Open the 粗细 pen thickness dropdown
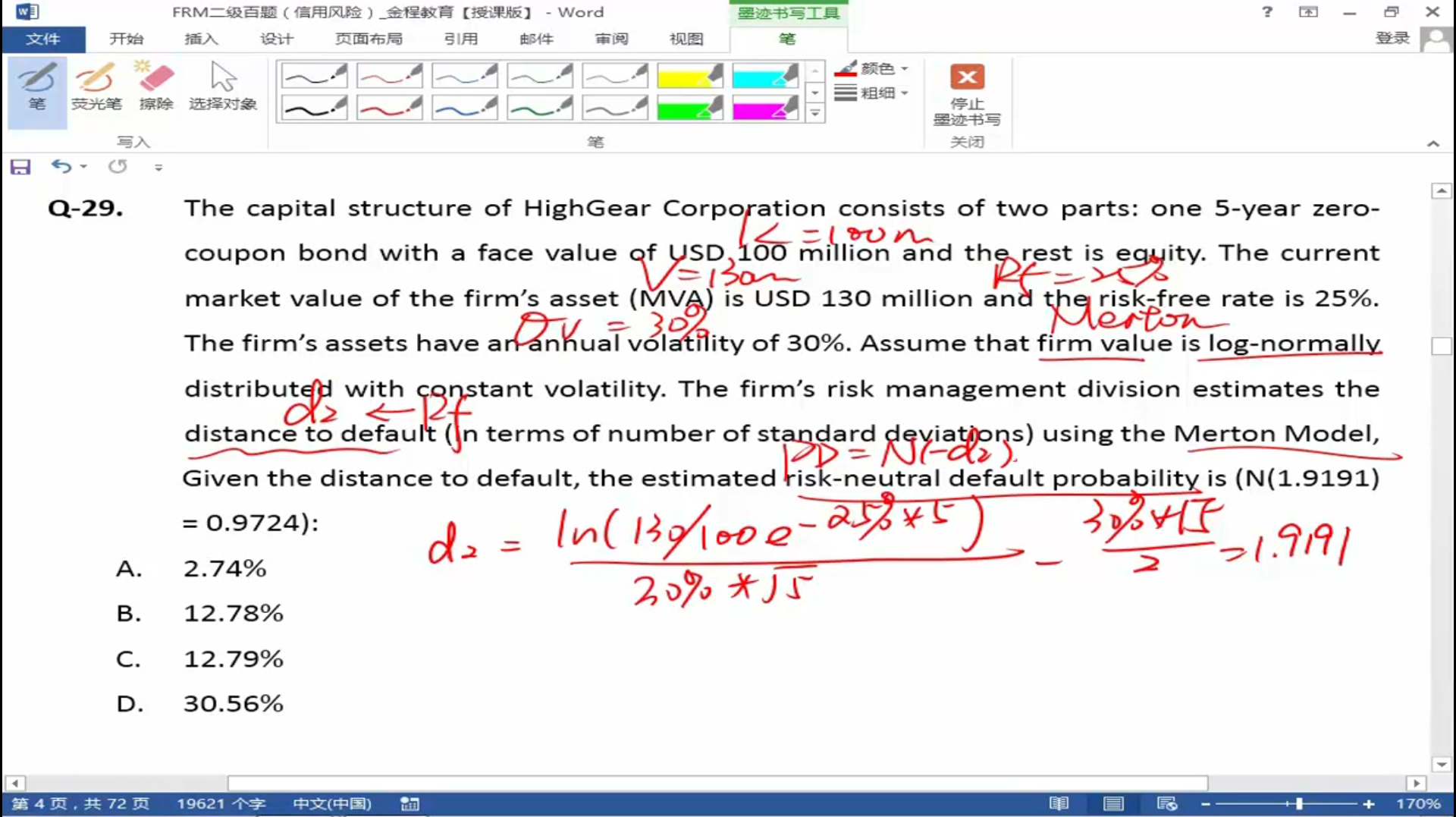Screen dimensions: 1456x817 [871, 93]
